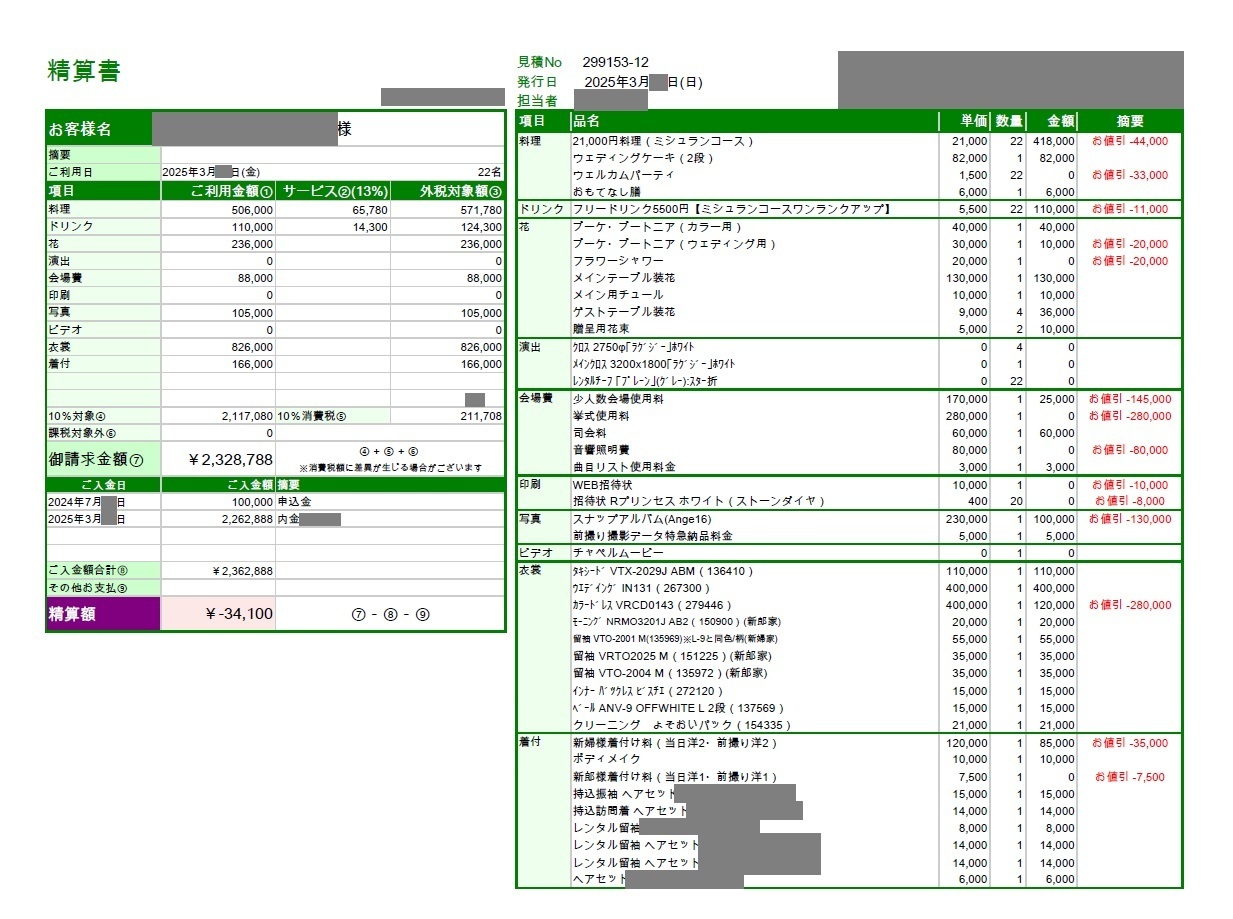The image size is (1233, 919).
Task: Click the 21,000円料理（ミシュランコース）item
Action: (663, 141)
